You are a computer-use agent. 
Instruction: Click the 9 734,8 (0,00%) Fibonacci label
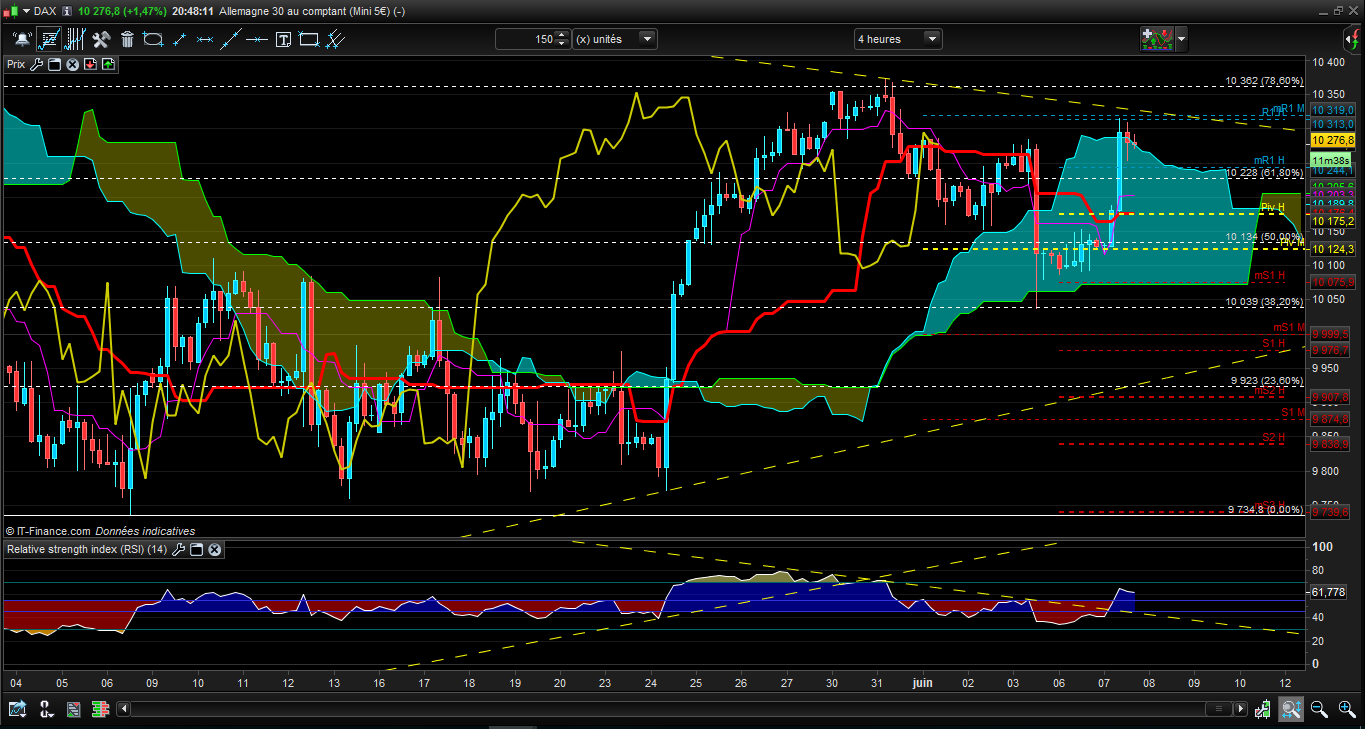coord(1266,509)
